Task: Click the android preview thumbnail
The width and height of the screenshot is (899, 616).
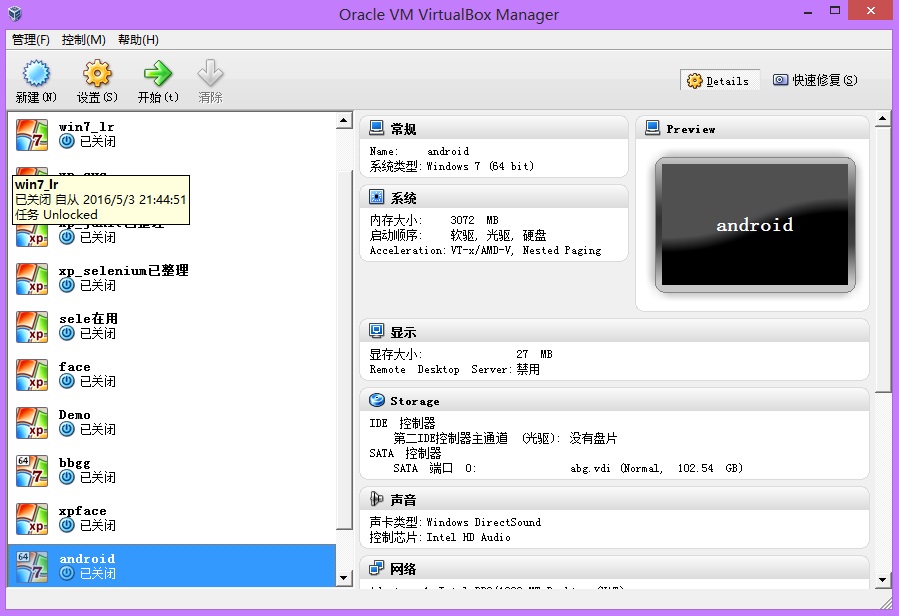Action: (x=755, y=225)
